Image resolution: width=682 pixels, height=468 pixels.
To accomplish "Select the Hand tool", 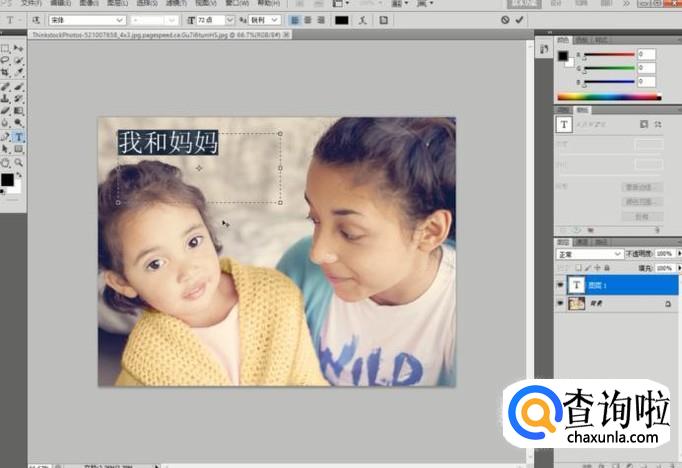I will point(5,162).
